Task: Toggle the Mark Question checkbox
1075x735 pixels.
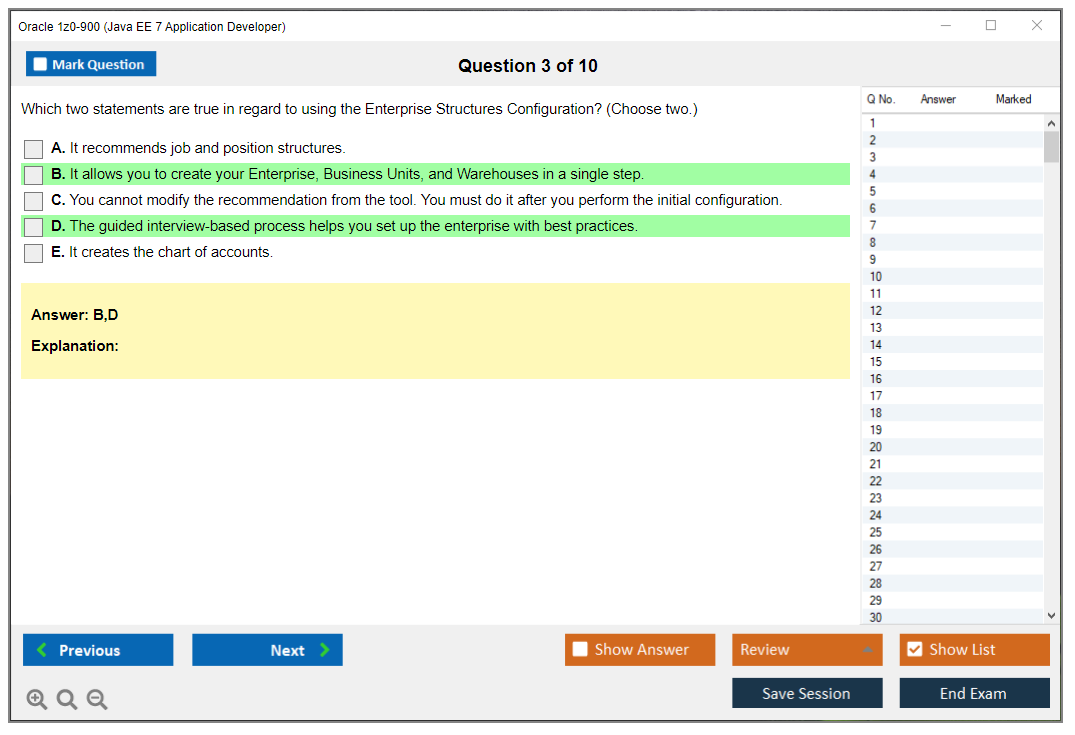Action: 40,63
